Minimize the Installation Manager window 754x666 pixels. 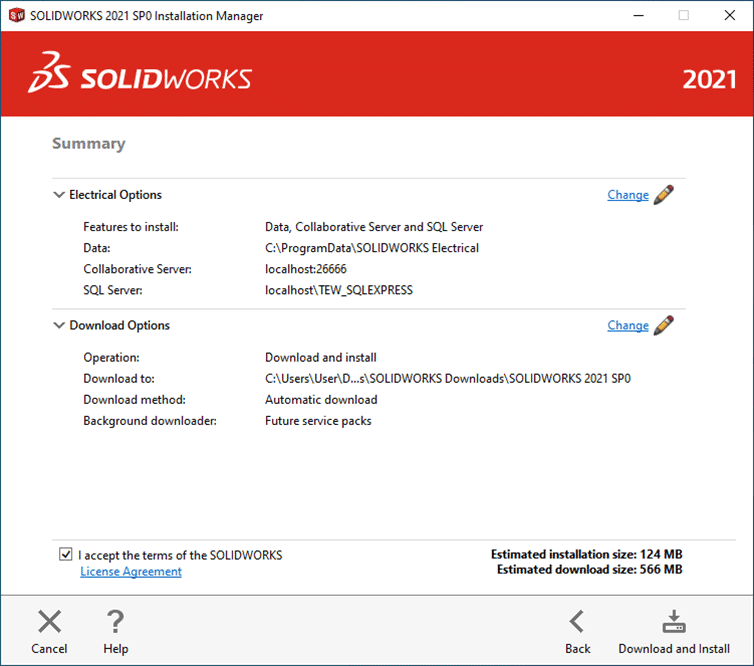point(638,15)
